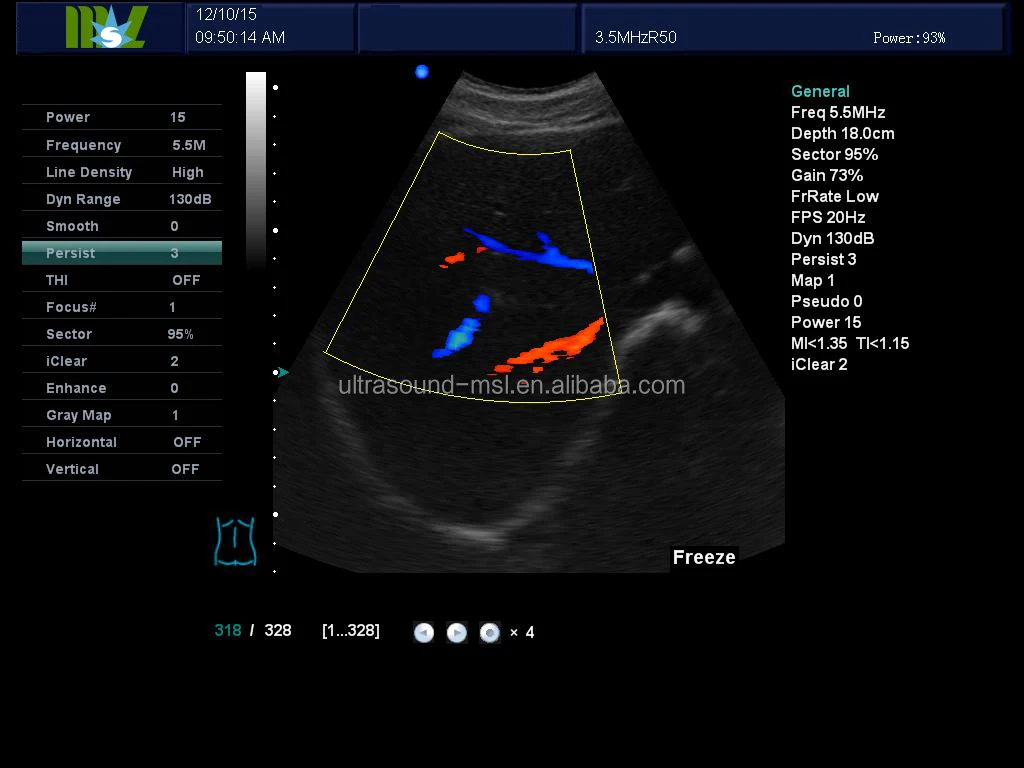
Task: Click the Freeze label on the scan
Action: 704,558
